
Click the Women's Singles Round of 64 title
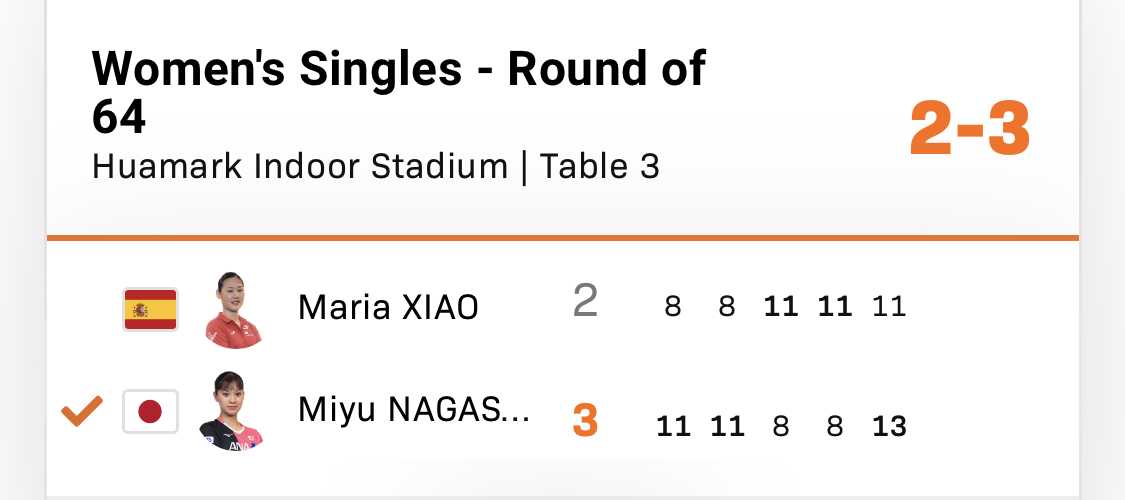point(399,92)
